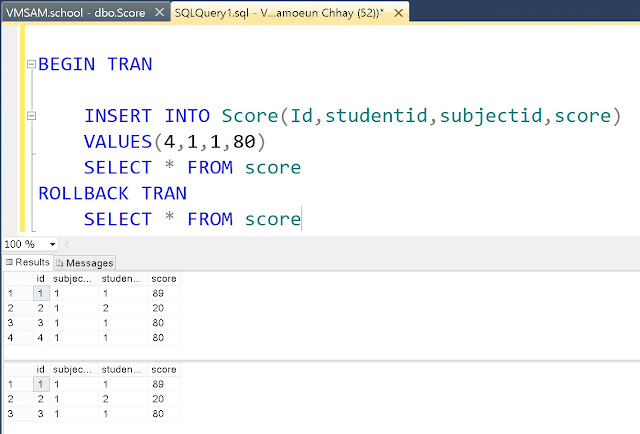Viewport: 640px width, 434px height.
Task: Close the VMSAM.school - dbo.Score tab
Action: click(160, 13)
